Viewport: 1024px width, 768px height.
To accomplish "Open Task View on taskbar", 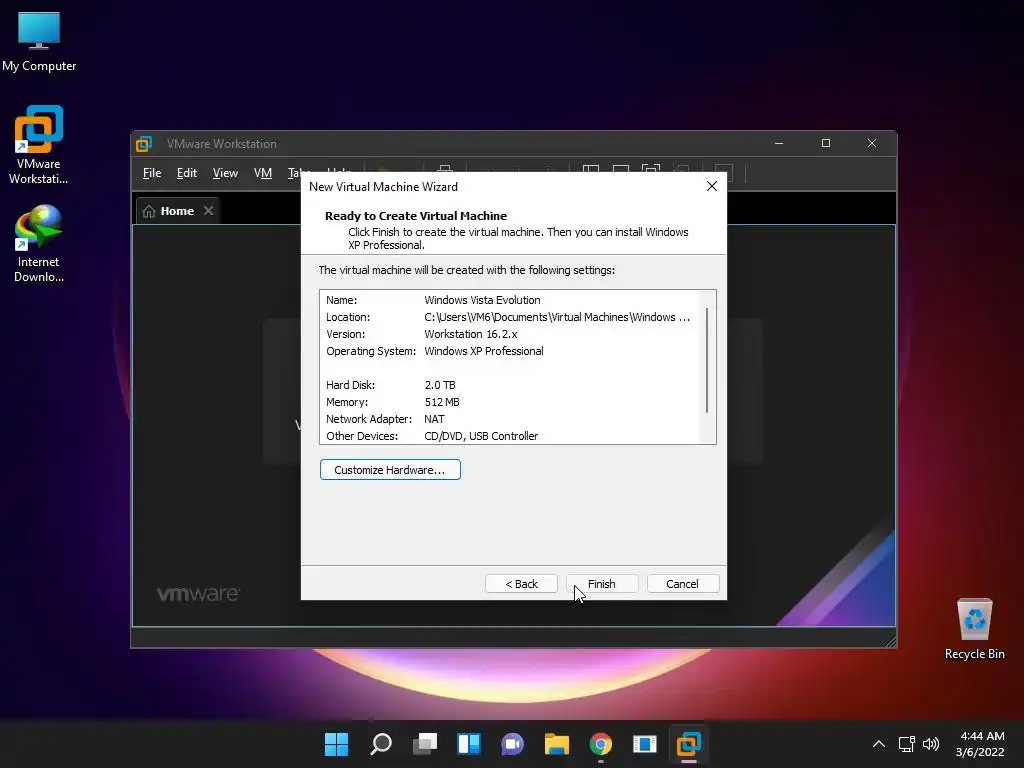I will [x=424, y=744].
